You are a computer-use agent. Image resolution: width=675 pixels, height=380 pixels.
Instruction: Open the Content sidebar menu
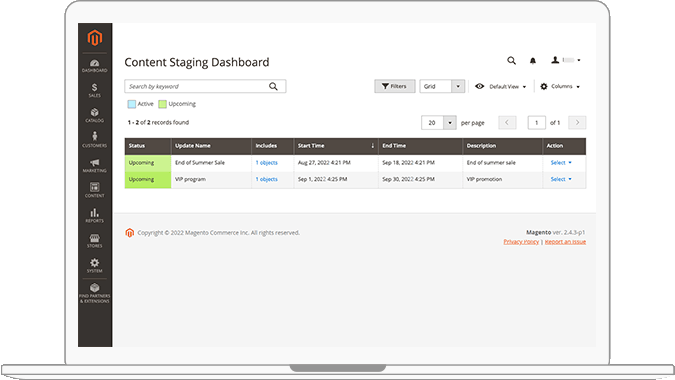point(95,190)
